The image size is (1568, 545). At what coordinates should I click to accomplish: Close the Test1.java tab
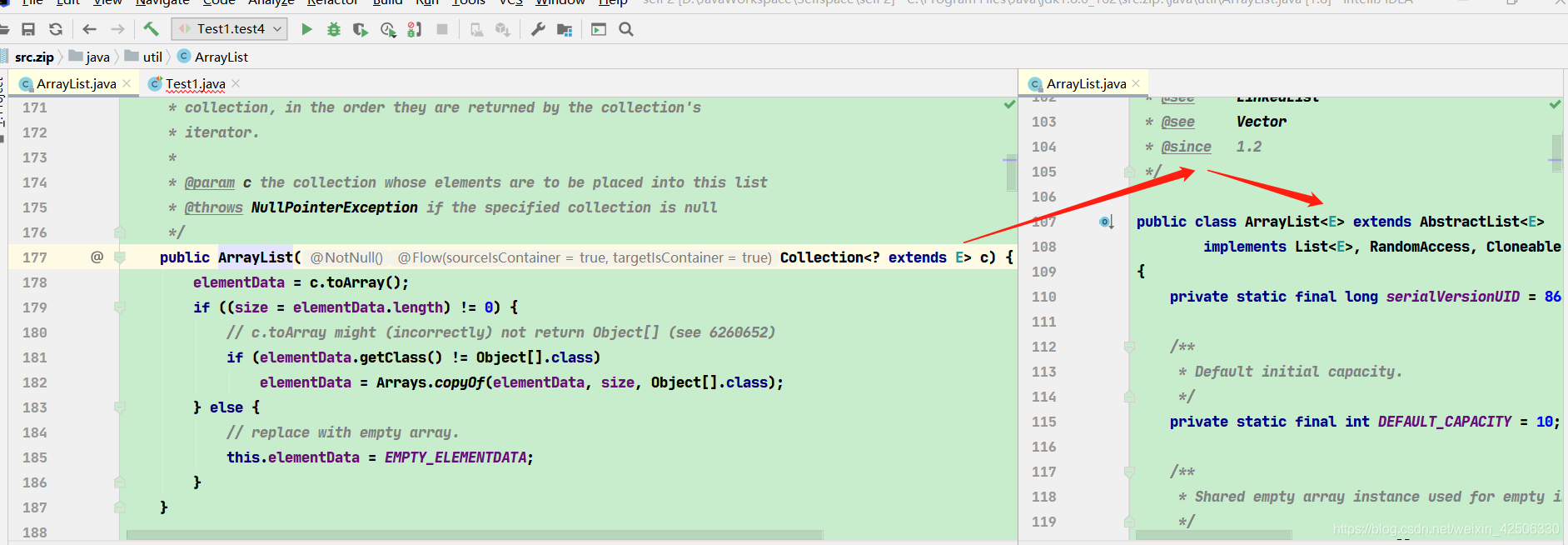236,83
